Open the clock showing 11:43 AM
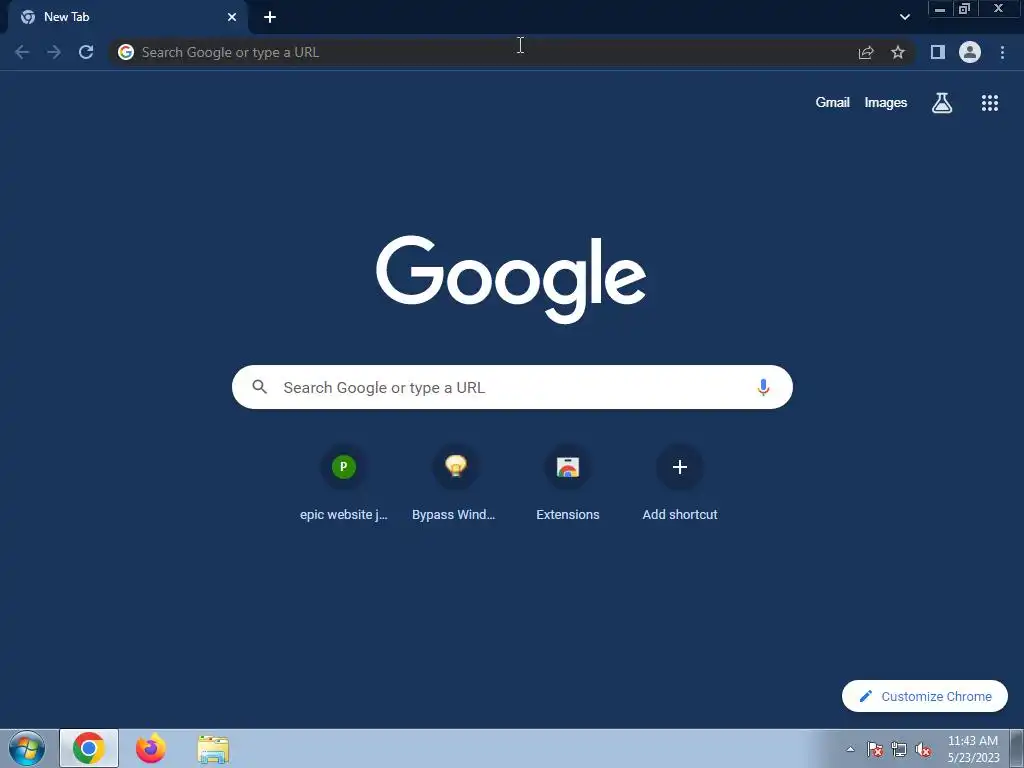1024x768 pixels. pos(973,749)
